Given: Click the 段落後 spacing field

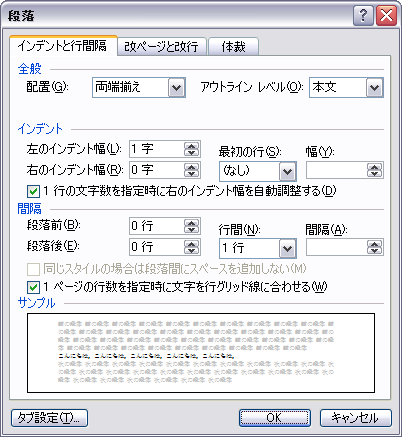Looking at the screenshot, I should (156, 247).
